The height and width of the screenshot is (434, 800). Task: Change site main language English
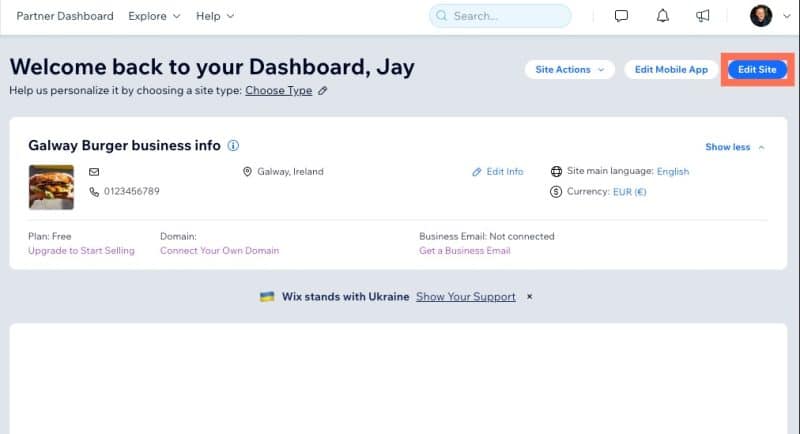click(672, 171)
